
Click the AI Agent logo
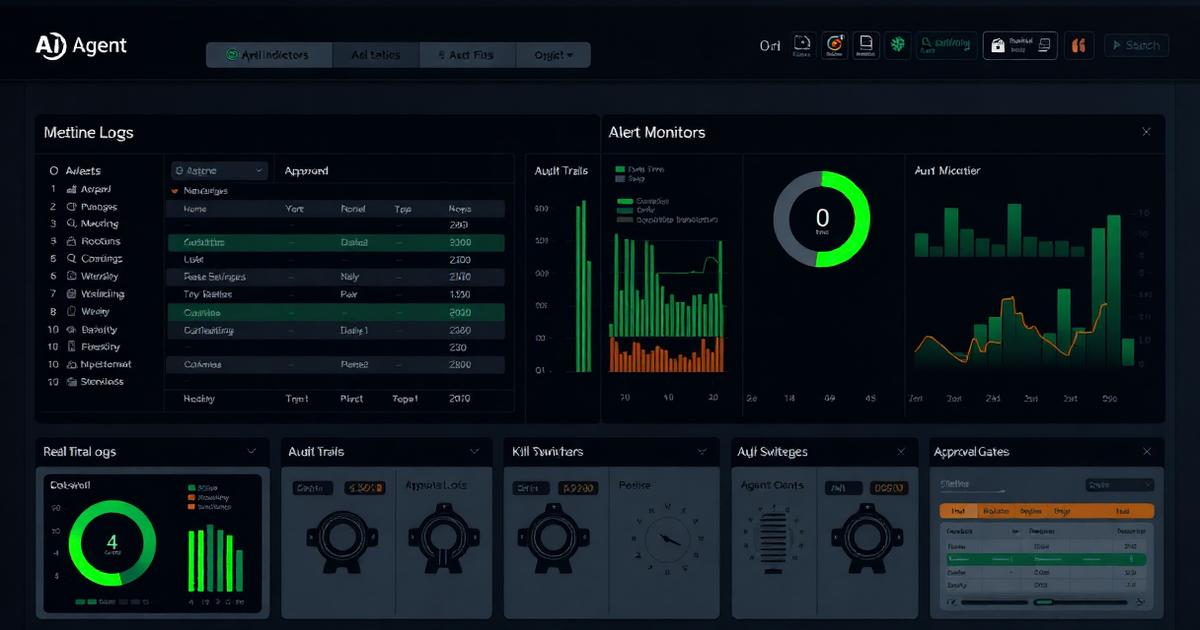pyautogui.click(x=80, y=45)
